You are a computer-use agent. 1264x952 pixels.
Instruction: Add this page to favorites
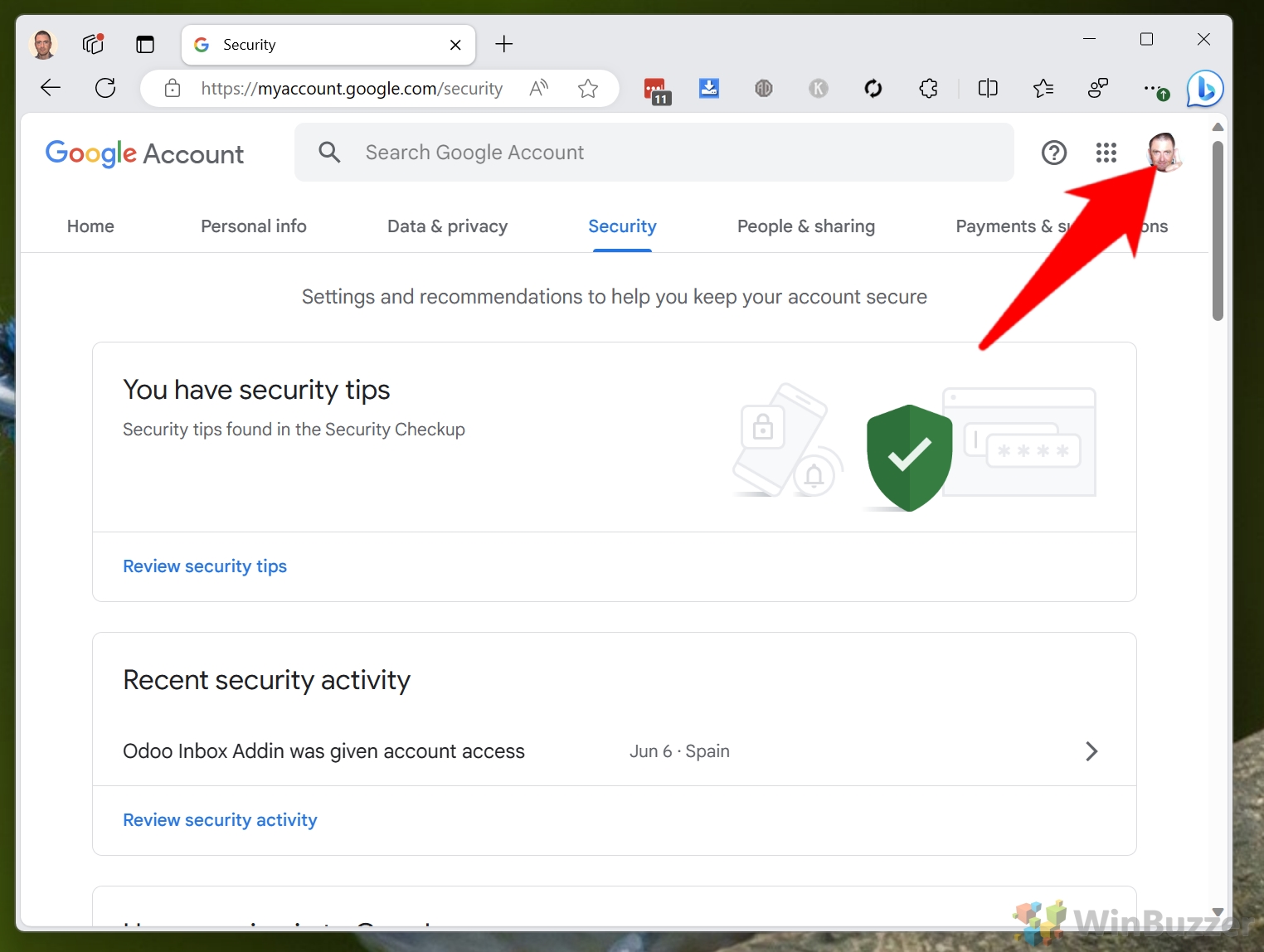[588, 88]
